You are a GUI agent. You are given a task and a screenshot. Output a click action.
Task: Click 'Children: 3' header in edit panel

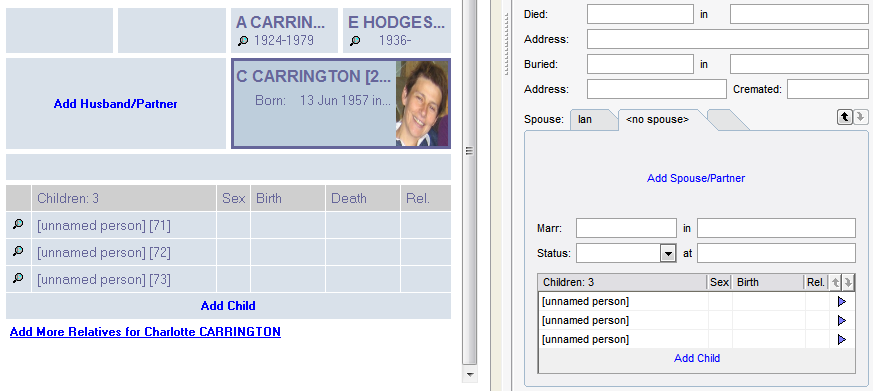click(x=622, y=282)
